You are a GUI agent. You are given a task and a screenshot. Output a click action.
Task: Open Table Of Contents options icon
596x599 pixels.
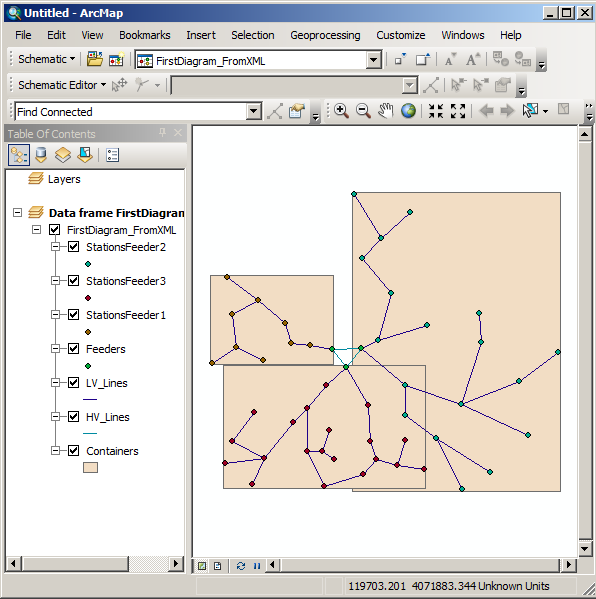112,155
